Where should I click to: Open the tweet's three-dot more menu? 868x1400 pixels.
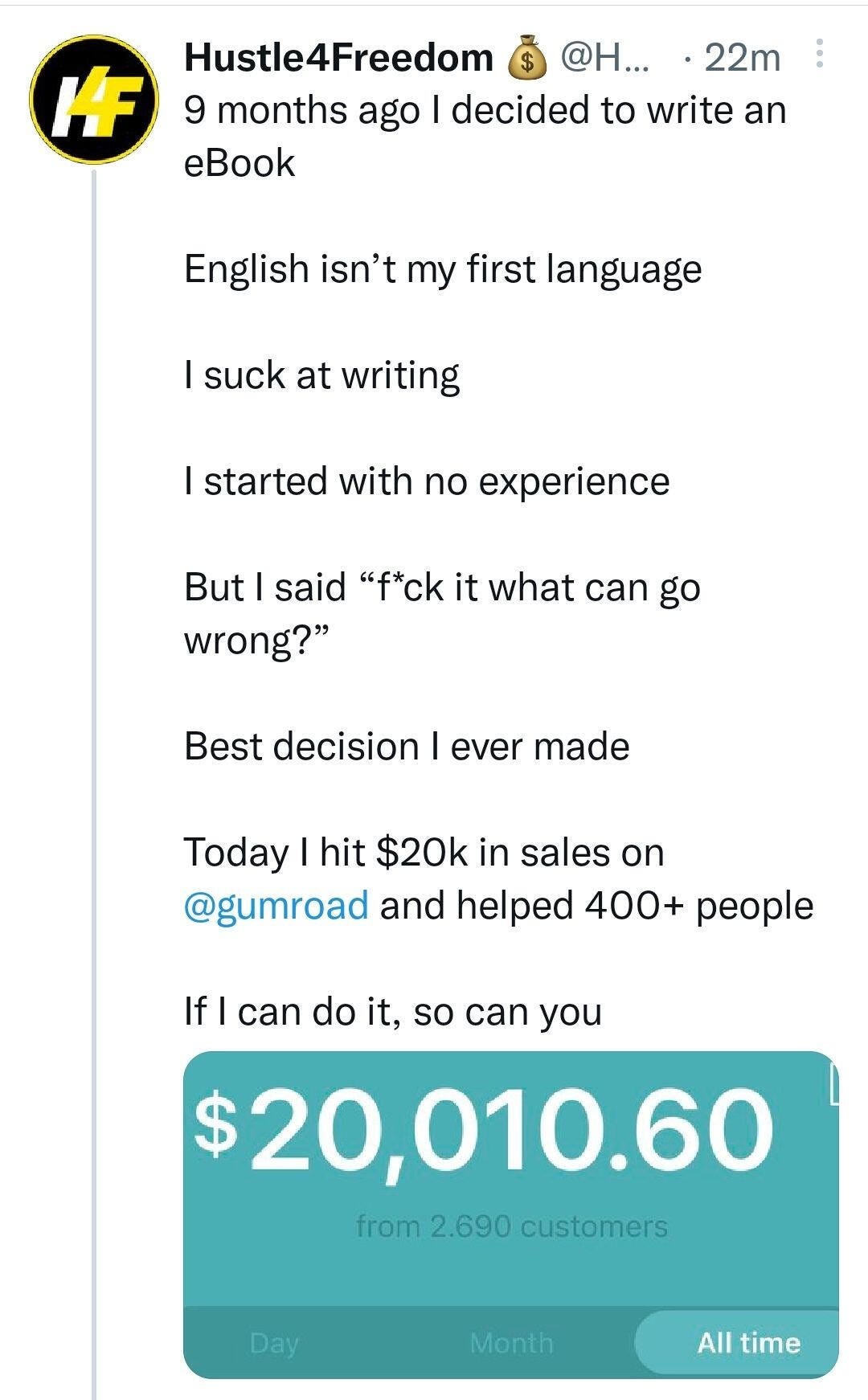click(819, 54)
